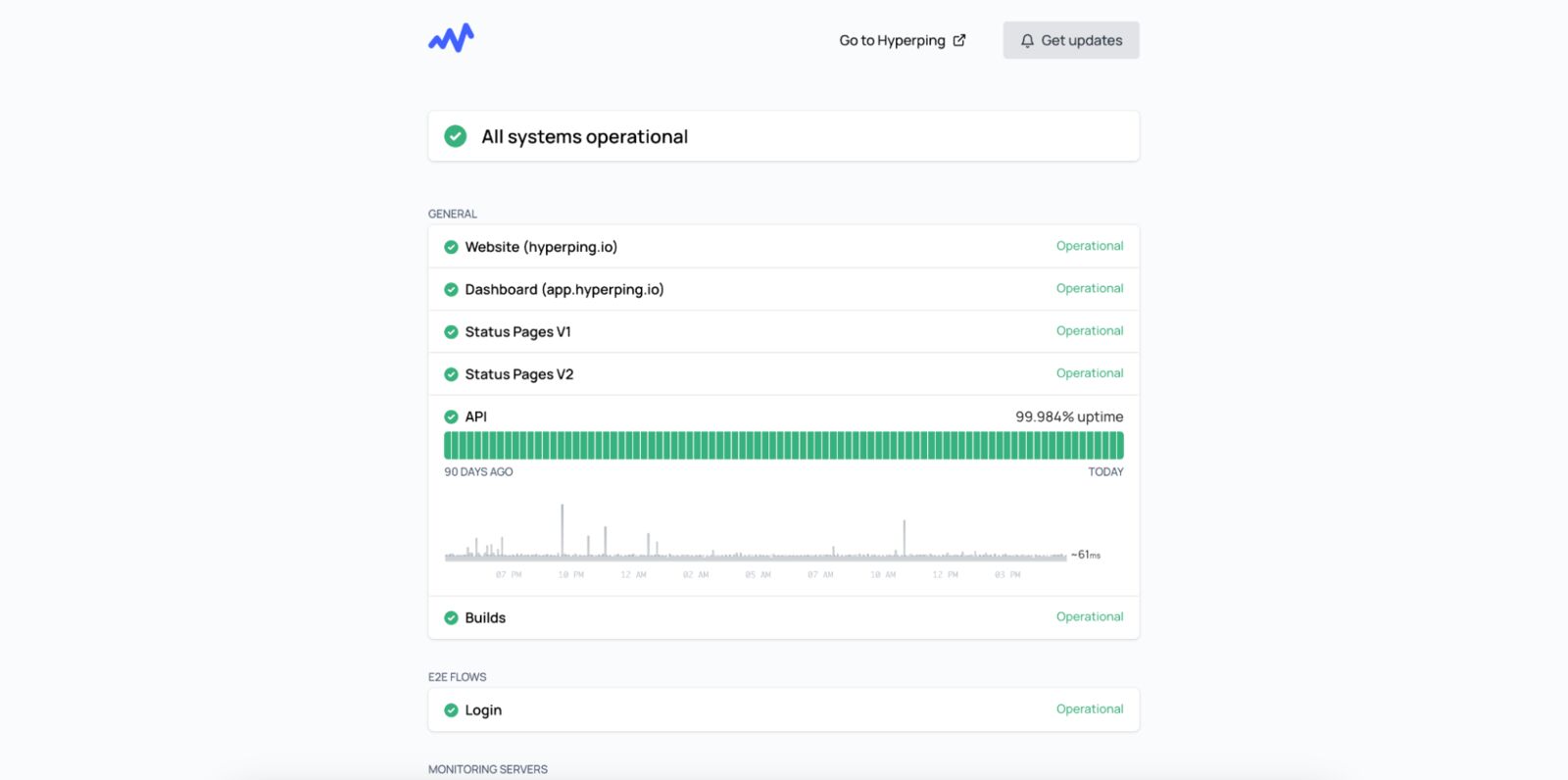
Task: Click the green check next to API
Action: point(451,416)
